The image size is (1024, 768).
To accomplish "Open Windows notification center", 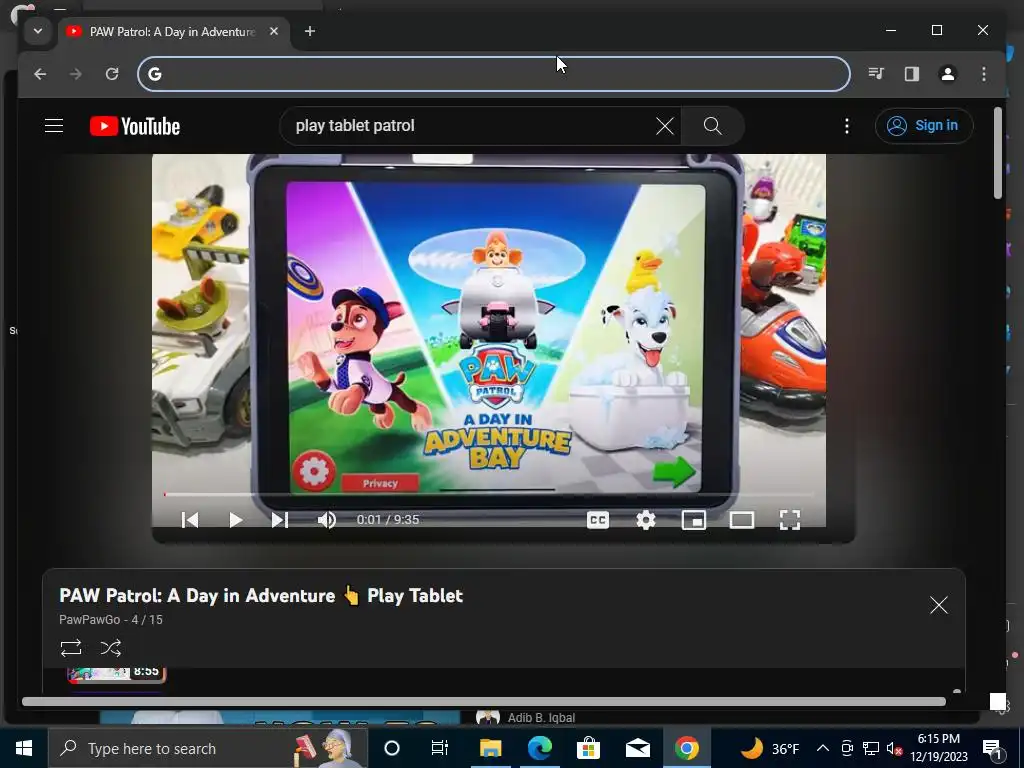I will tap(992, 748).
